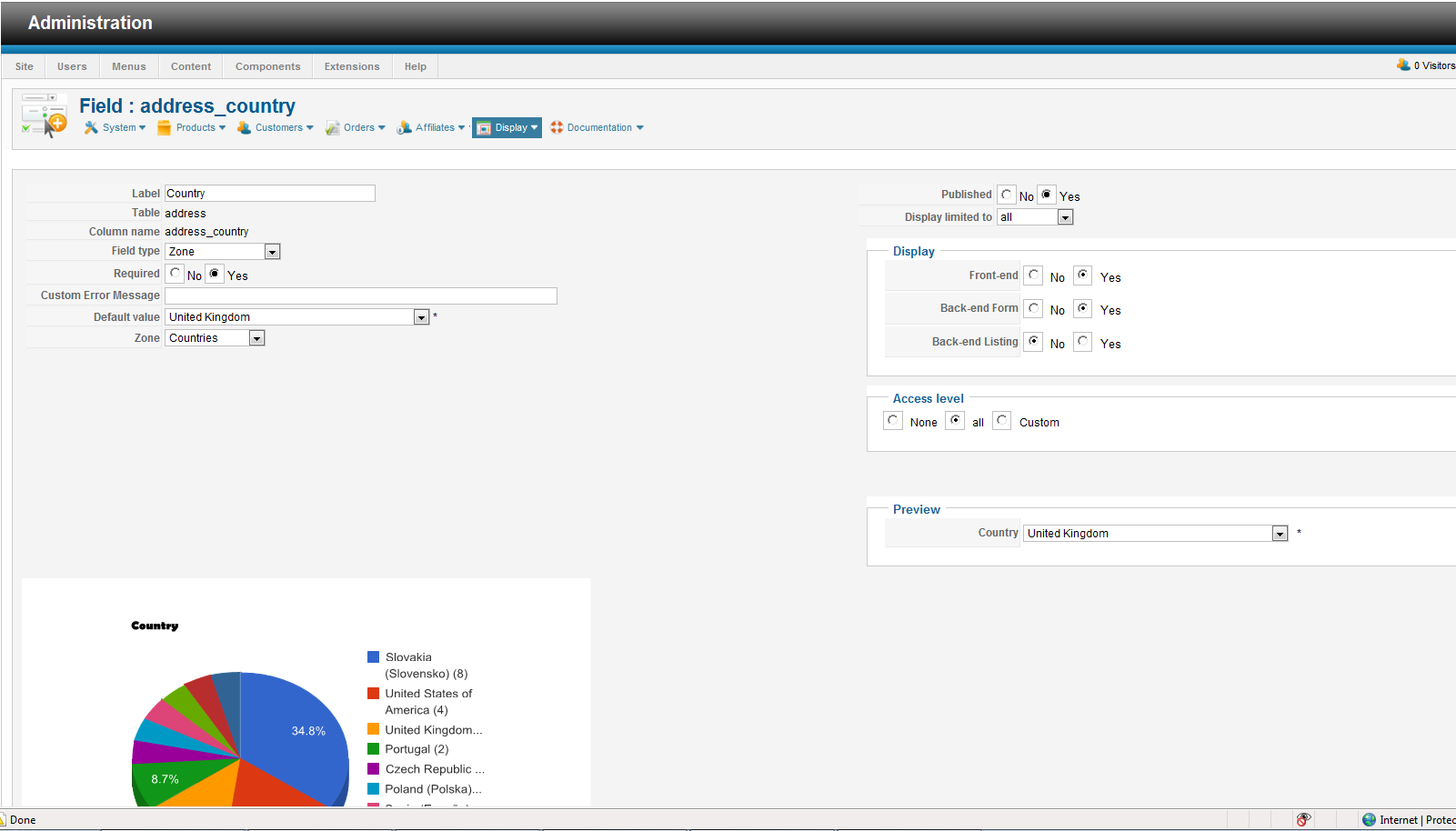
Task: Open the Components menu
Action: click(267, 66)
